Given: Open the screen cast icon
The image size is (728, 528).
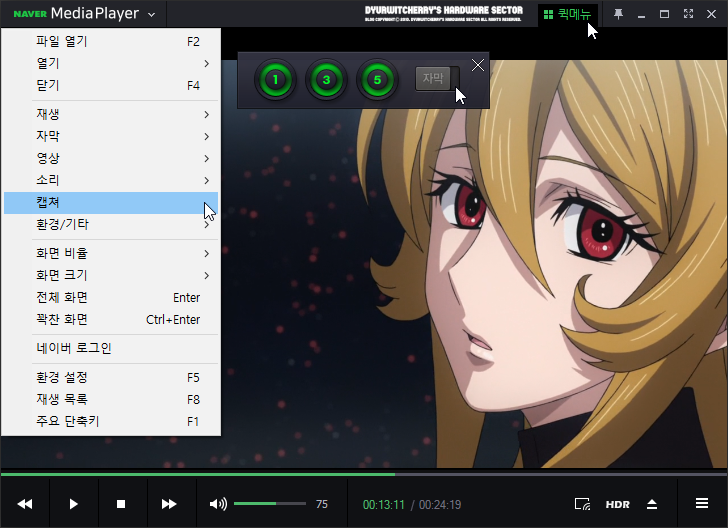Looking at the screenshot, I should point(582,504).
